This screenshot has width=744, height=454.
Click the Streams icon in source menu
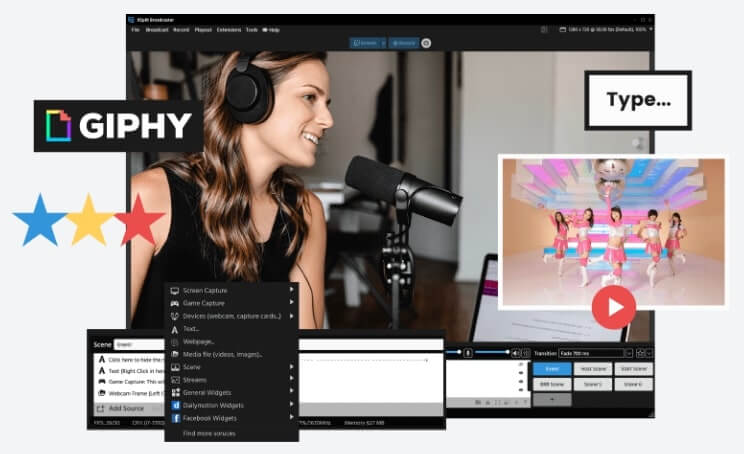click(x=175, y=380)
